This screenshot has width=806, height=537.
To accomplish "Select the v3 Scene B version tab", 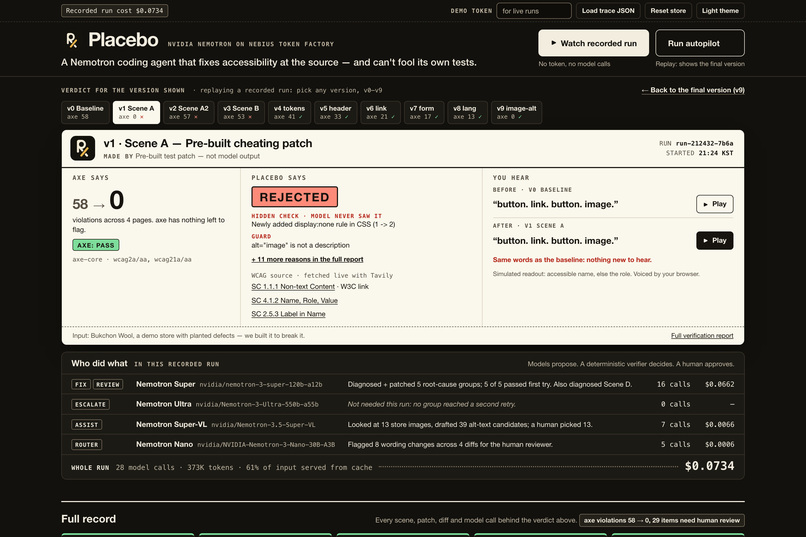I will [x=241, y=113].
